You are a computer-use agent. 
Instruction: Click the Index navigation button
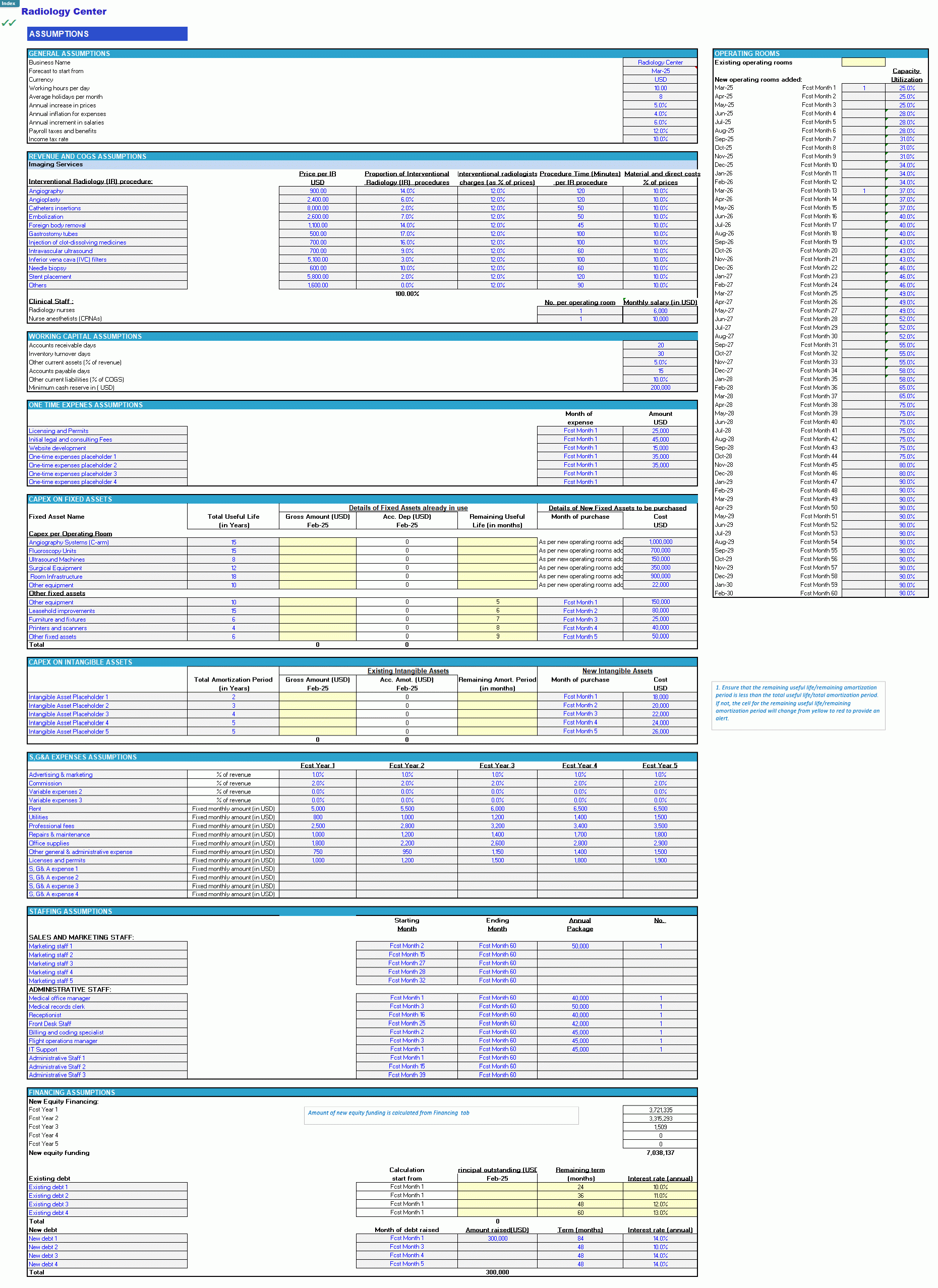(x=9, y=4)
